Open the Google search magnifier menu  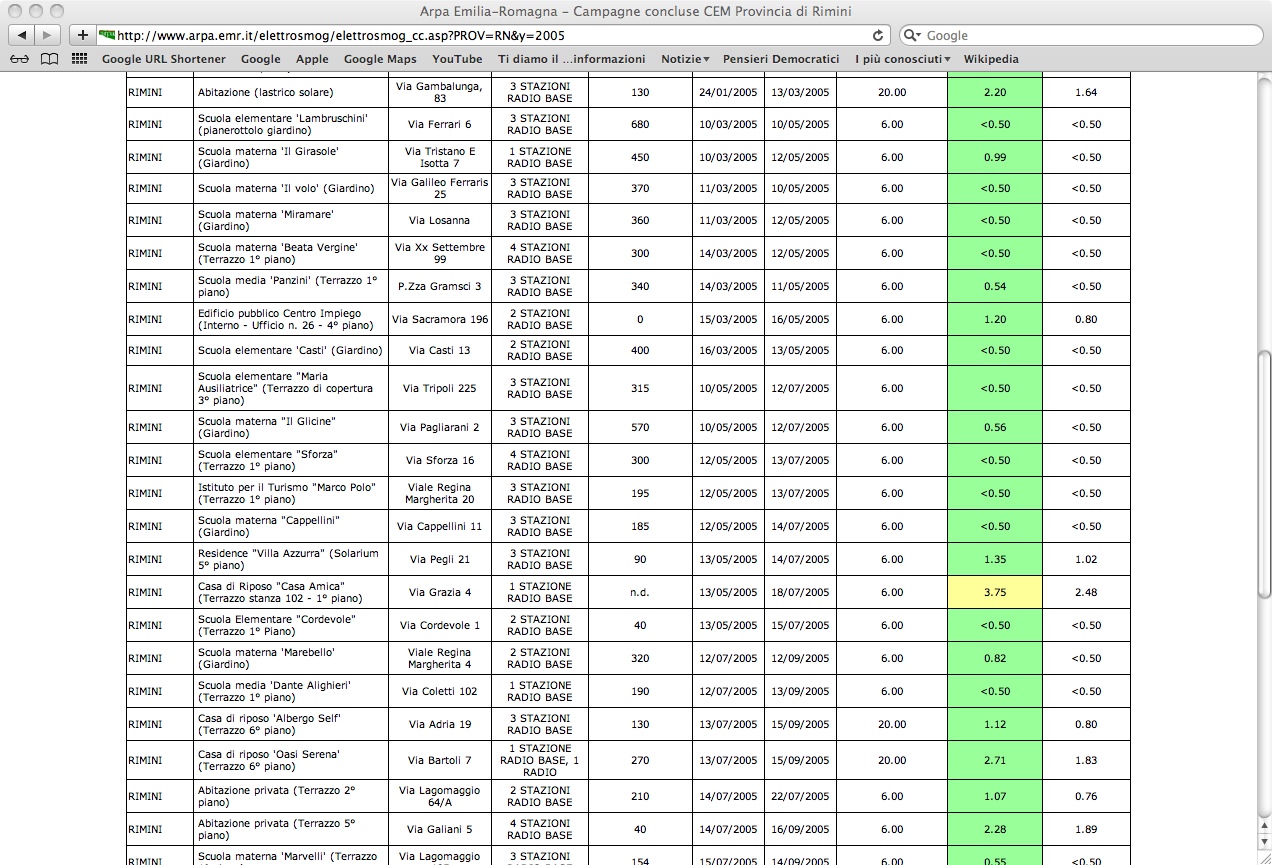[x=912, y=35]
